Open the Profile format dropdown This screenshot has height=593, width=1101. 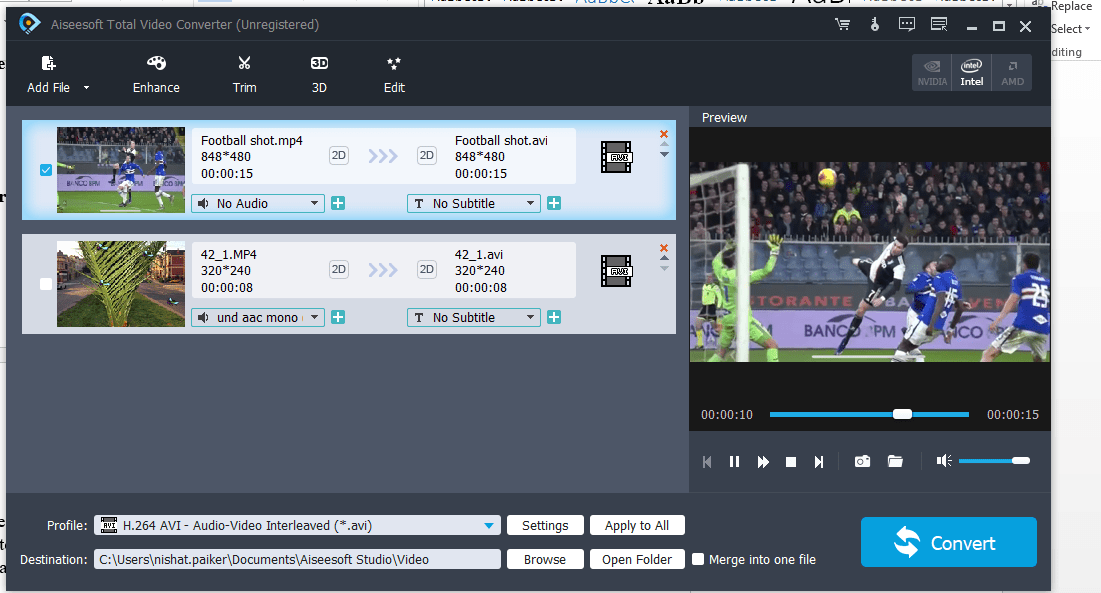[x=297, y=526]
